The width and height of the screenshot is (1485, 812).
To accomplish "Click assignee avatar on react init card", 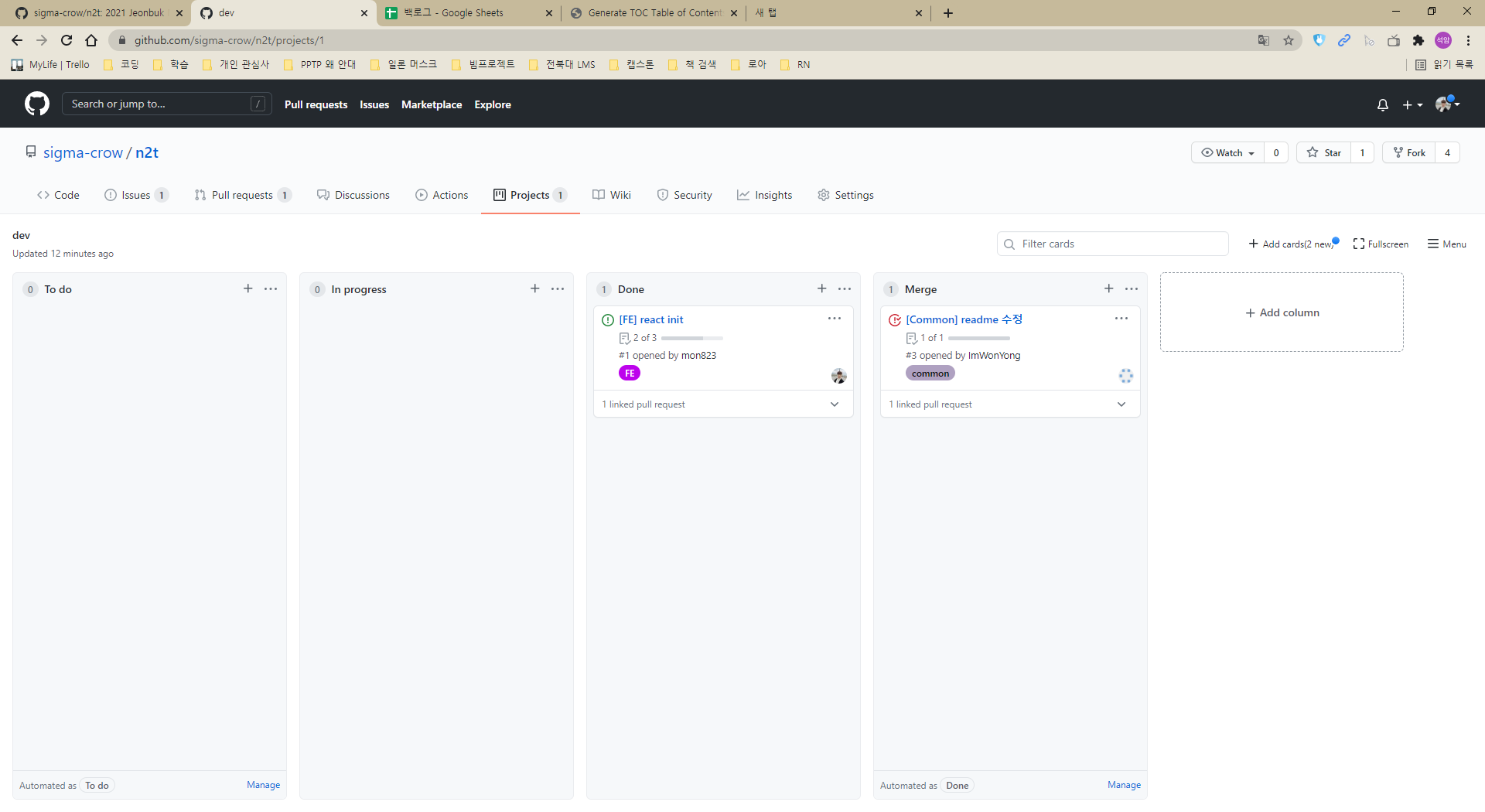I will (839, 376).
